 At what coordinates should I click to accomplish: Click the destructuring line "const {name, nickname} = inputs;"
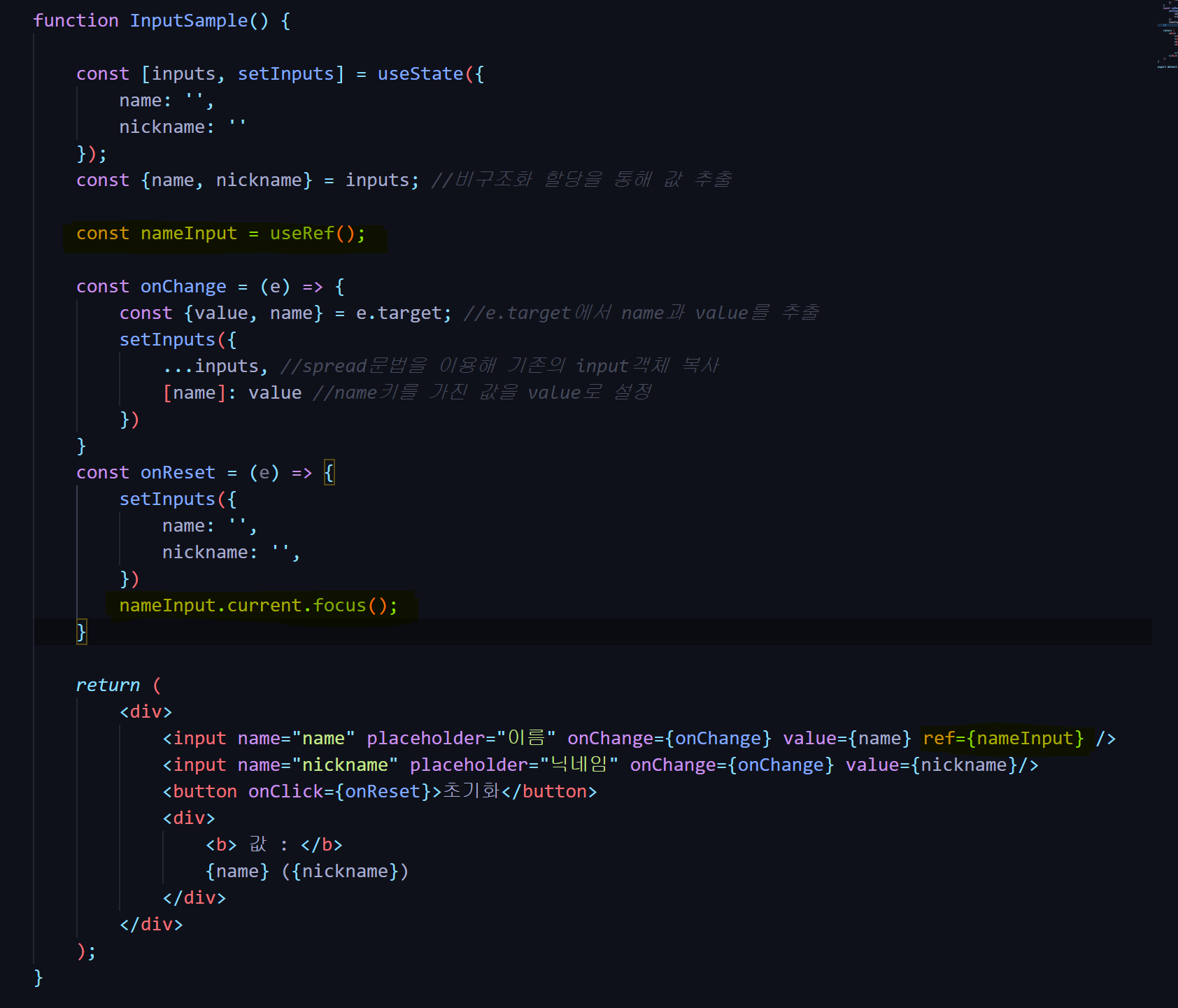pyautogui.click(x=248, y=180)
